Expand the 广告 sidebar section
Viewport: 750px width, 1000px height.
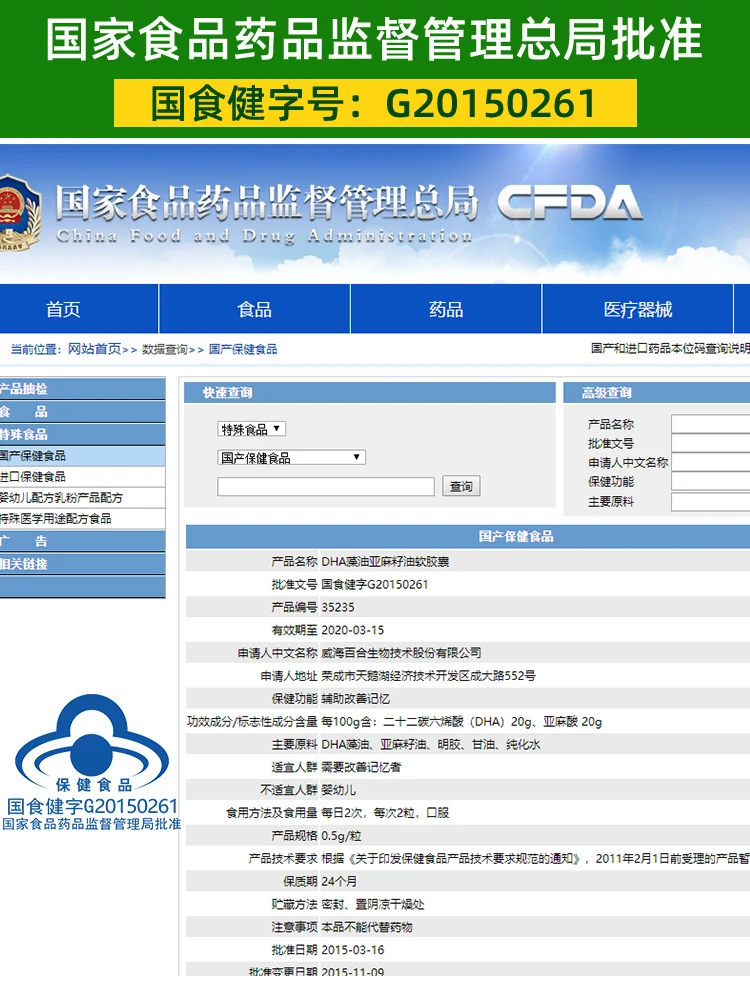tap(82, 541)
